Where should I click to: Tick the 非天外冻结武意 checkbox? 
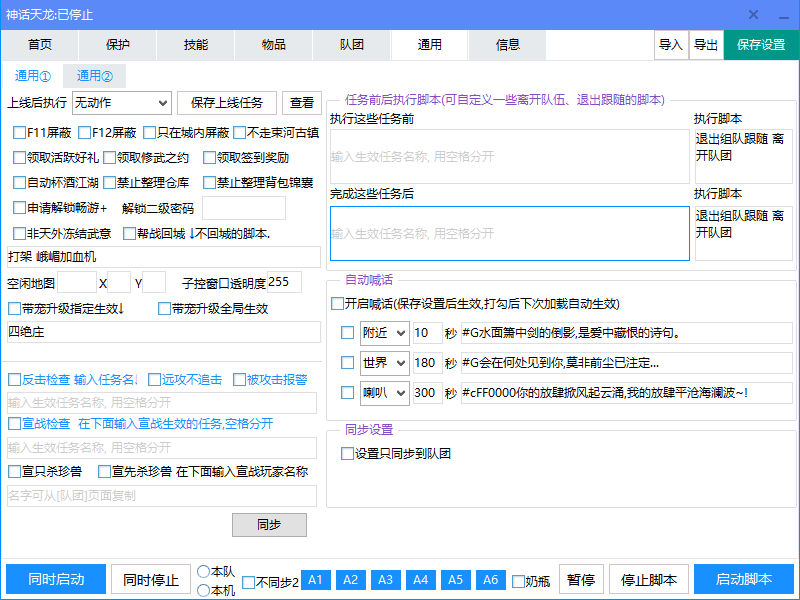point(19,234)
